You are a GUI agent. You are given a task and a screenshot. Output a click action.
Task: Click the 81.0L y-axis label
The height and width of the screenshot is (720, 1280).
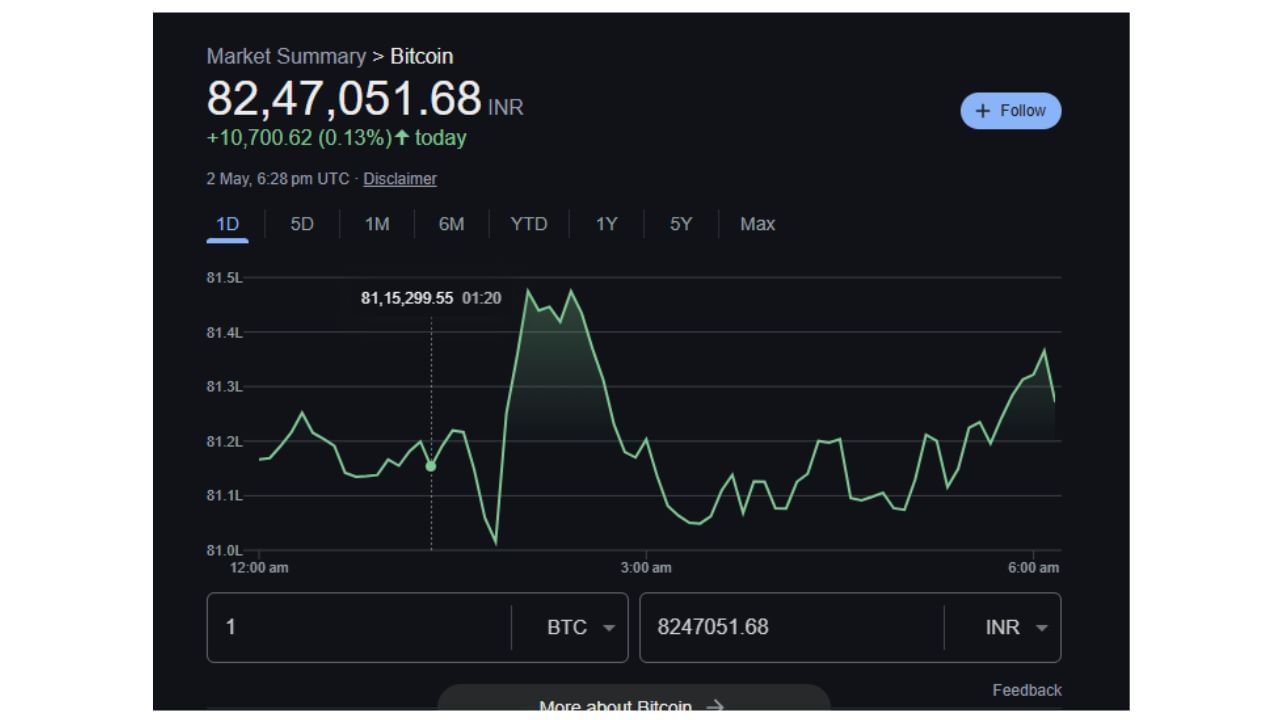[224, 550]
